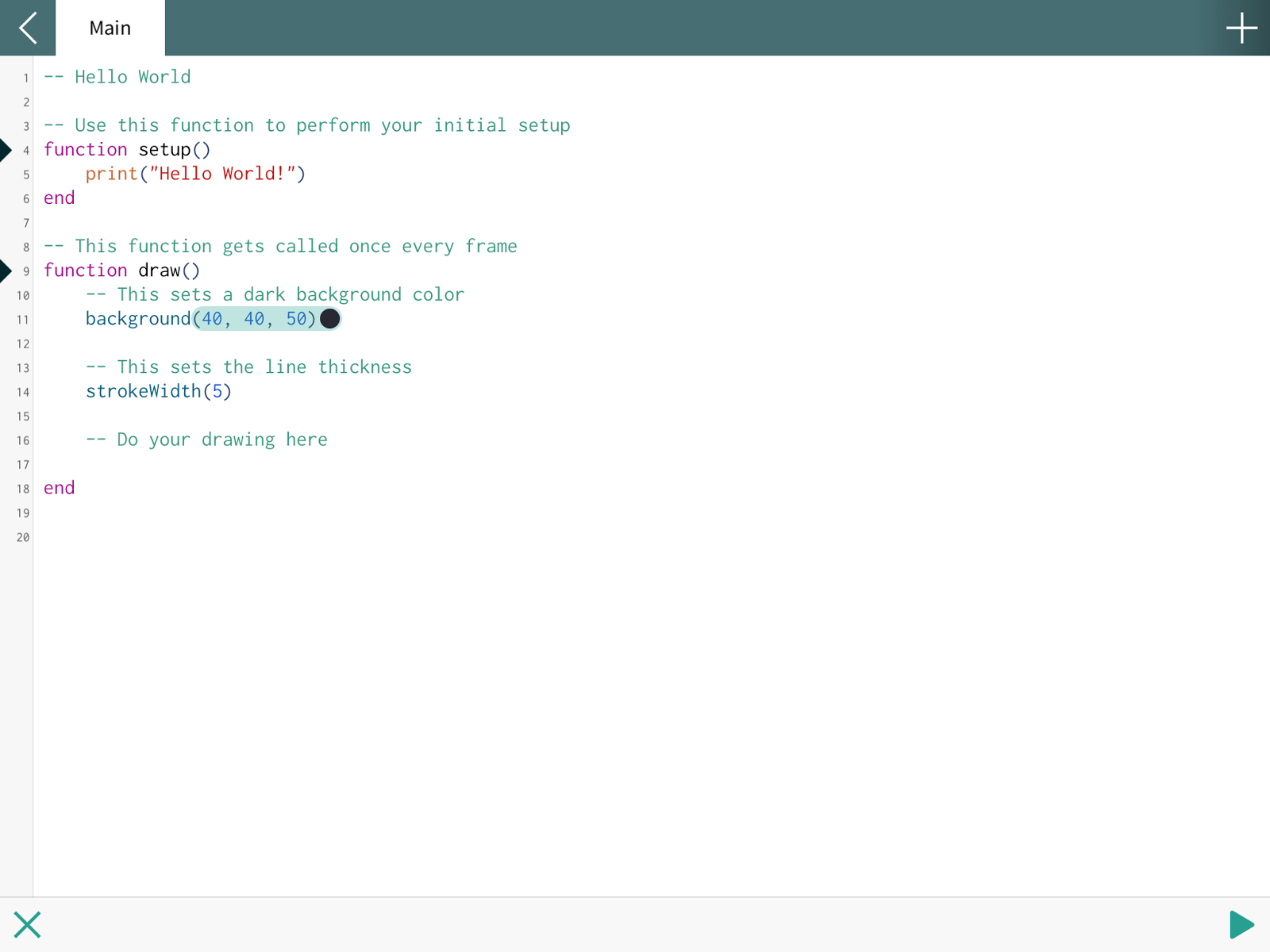Place the cursor on the strokeWidth(5) call
Viewport: 1270px width, 952px height.
[158, 390]
